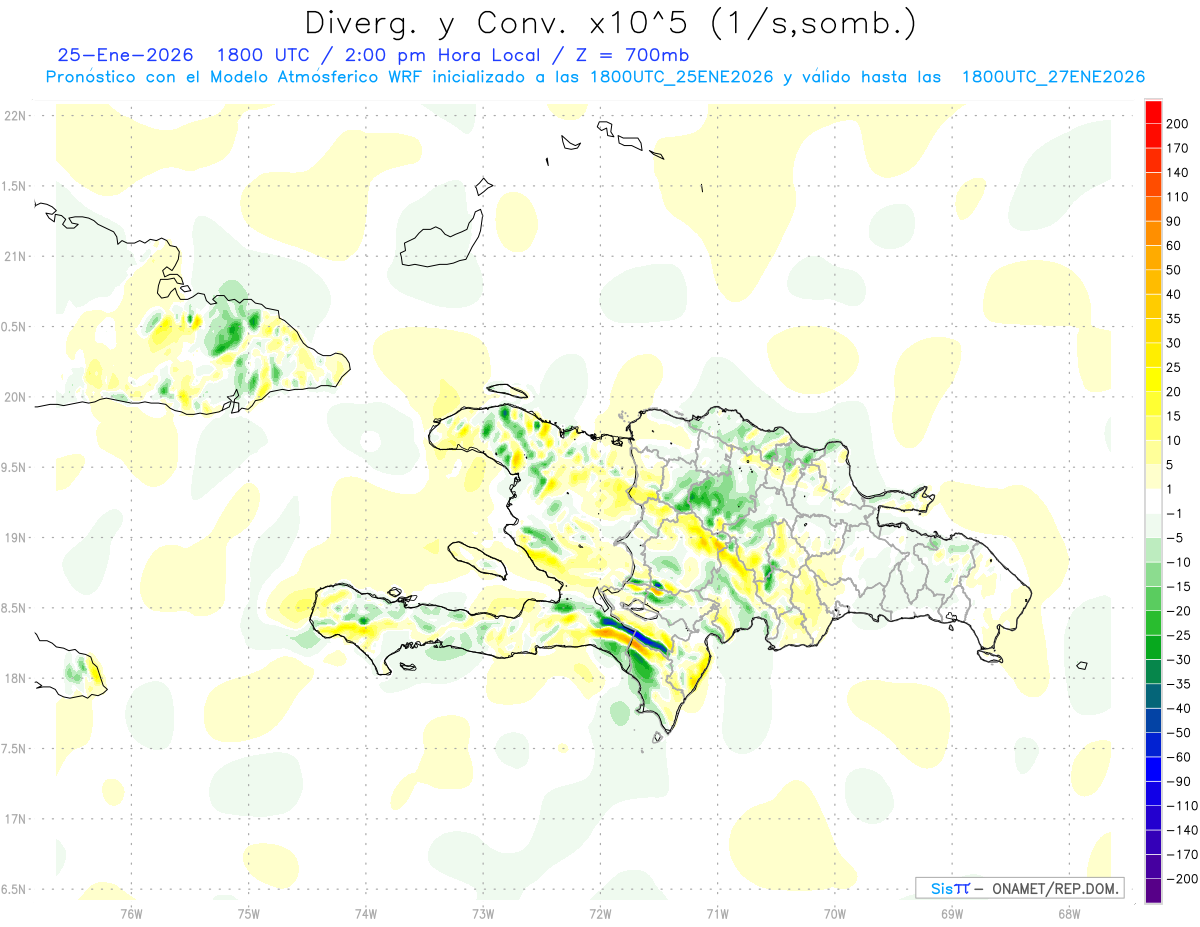Click Gonâve Island in the Gulf
This screenshot has height=927, width=1200.
[475, 560]
